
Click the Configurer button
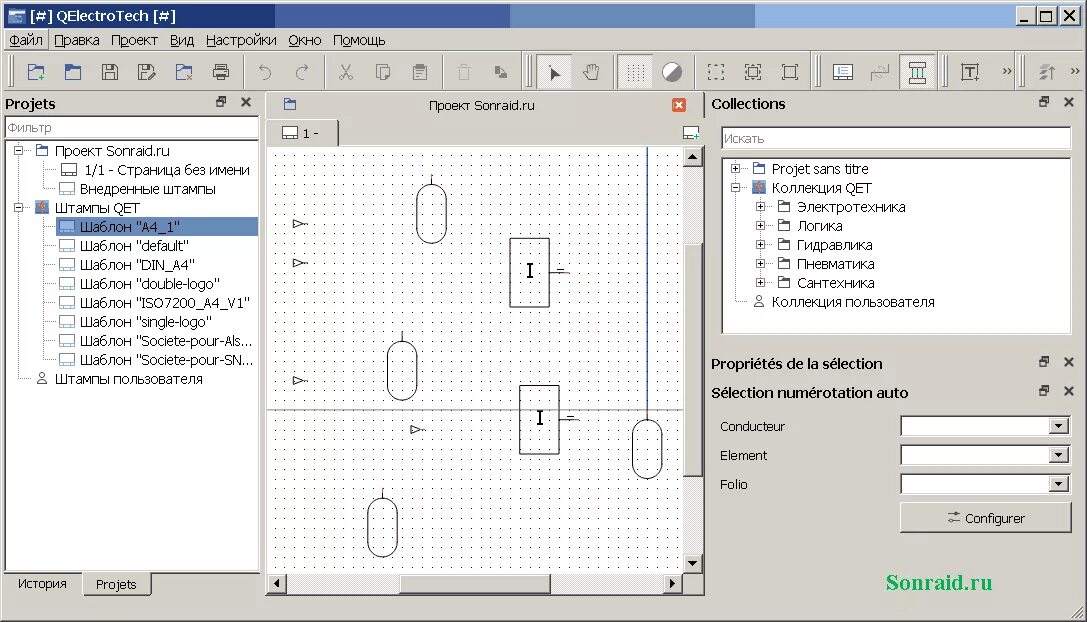pyautogui.click(x=985, y=518)
